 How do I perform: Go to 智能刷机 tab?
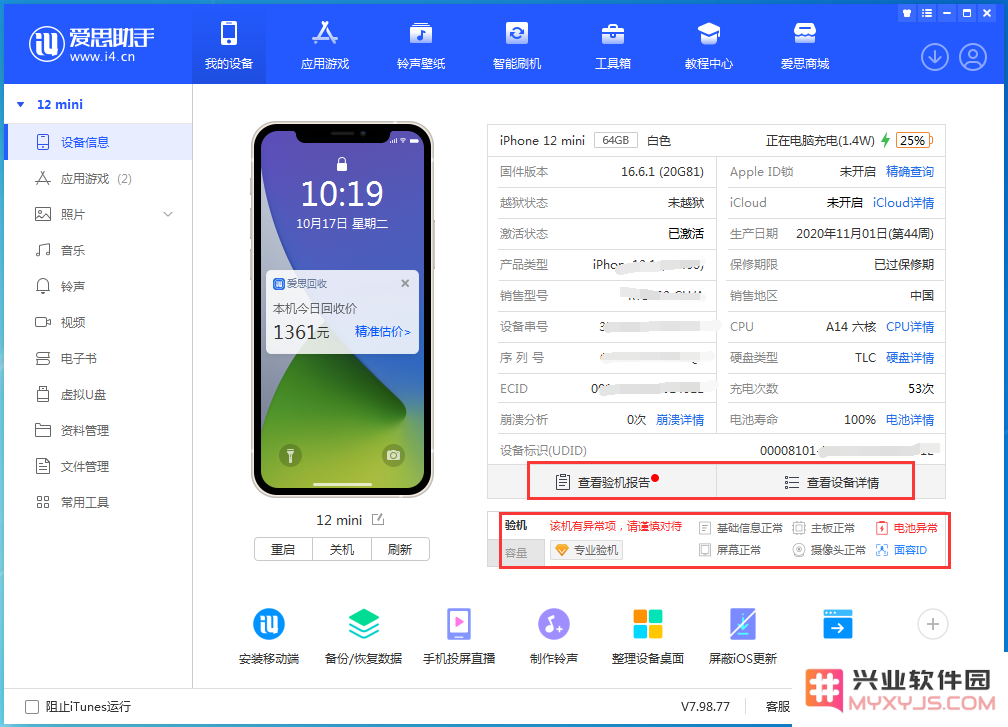coord(517,46)
